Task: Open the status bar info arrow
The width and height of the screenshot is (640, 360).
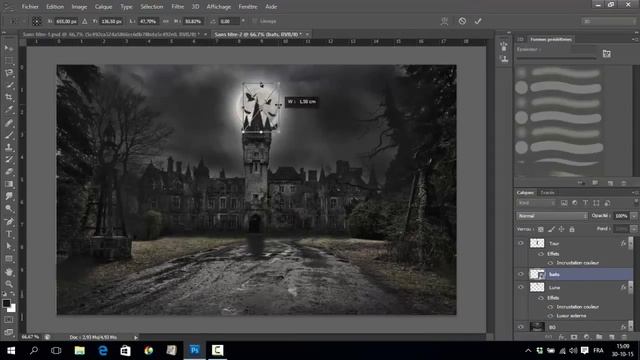Action: (136, 337)
